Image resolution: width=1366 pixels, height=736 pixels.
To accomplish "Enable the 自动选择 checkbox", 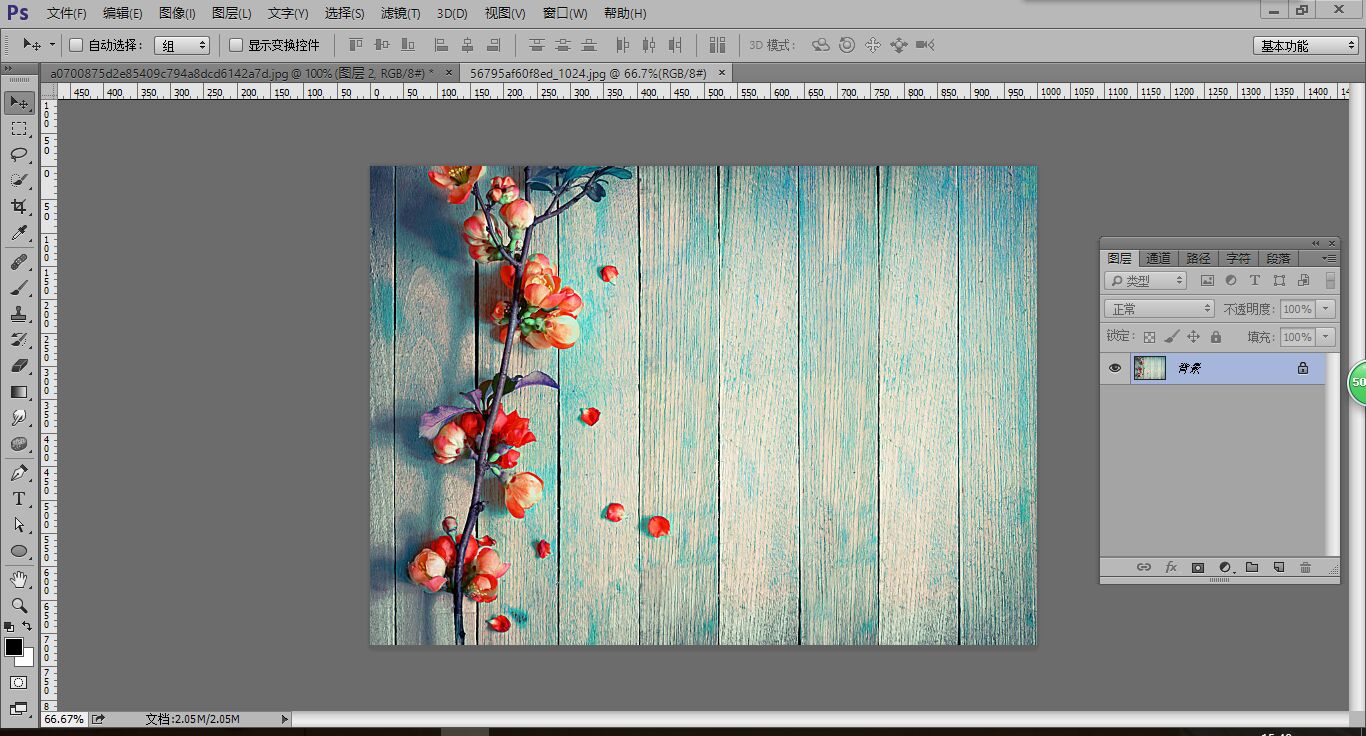I will click(x=76, y=45).
